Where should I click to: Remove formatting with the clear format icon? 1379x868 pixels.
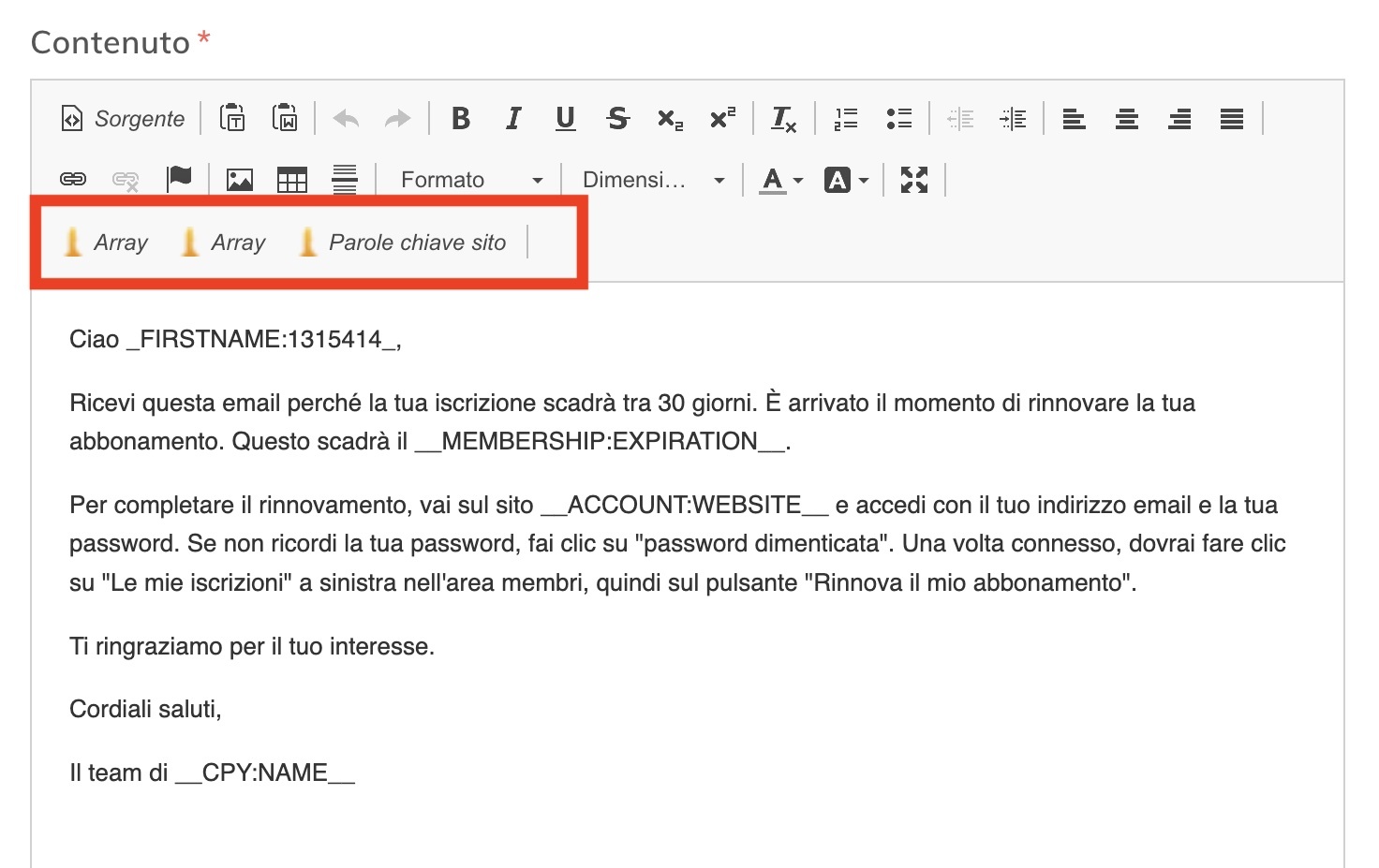pyautogui.click(x=783, y=119)
